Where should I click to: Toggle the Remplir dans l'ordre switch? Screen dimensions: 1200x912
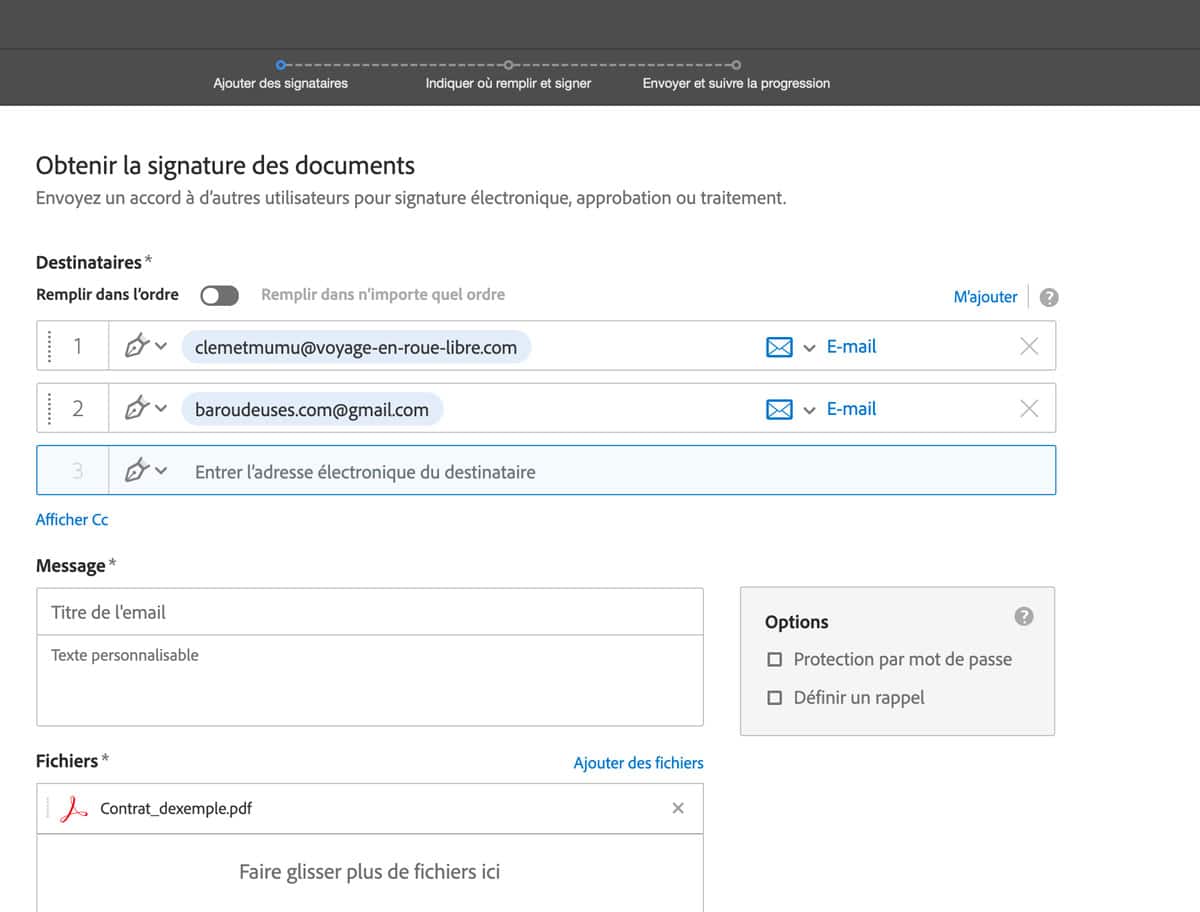(x=219, y=295)
